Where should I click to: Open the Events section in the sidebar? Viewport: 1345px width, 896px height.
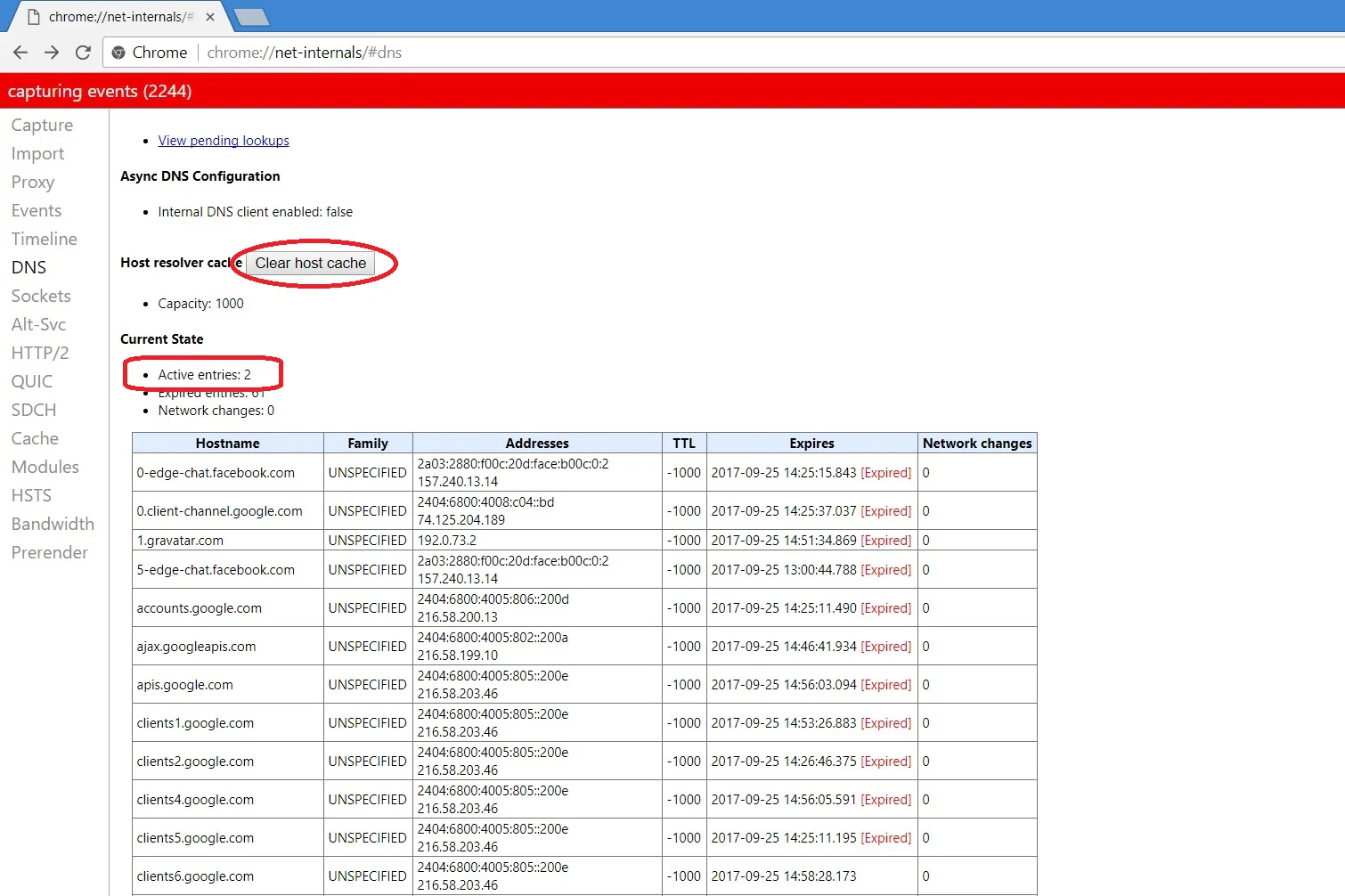click(x=37, y=210)
